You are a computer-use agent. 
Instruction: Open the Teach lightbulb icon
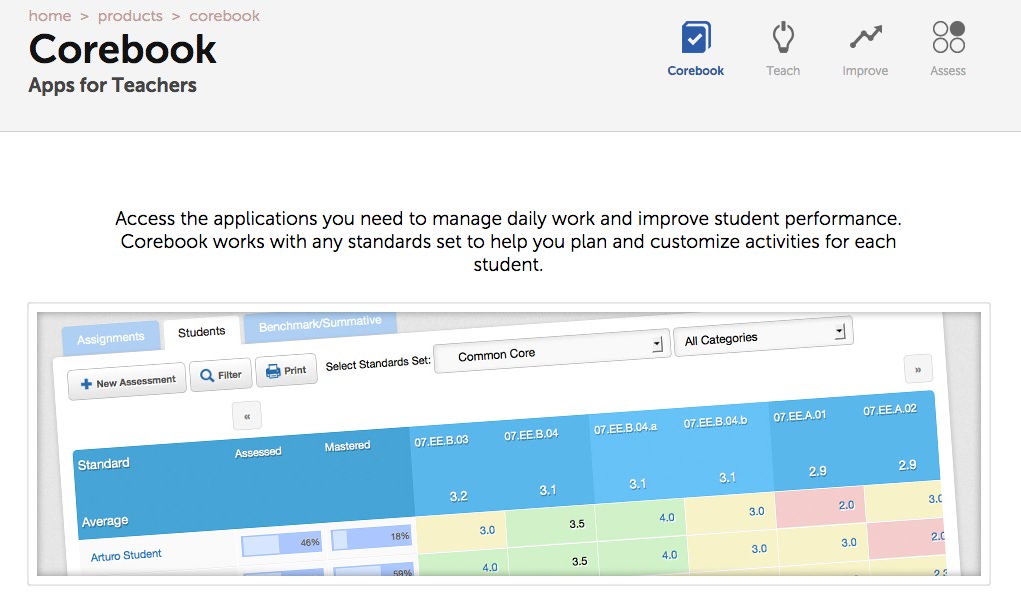coord(783,37)
